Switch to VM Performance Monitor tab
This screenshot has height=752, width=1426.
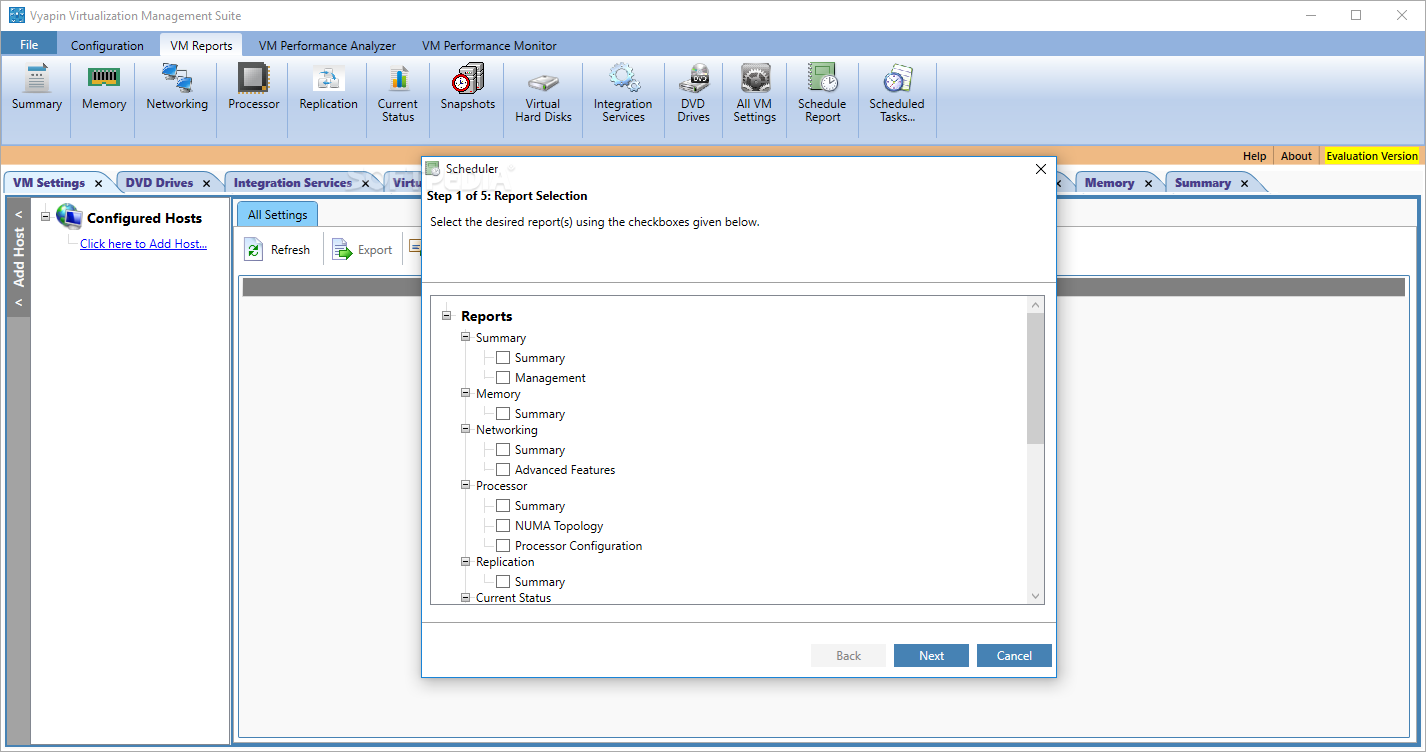489,46
